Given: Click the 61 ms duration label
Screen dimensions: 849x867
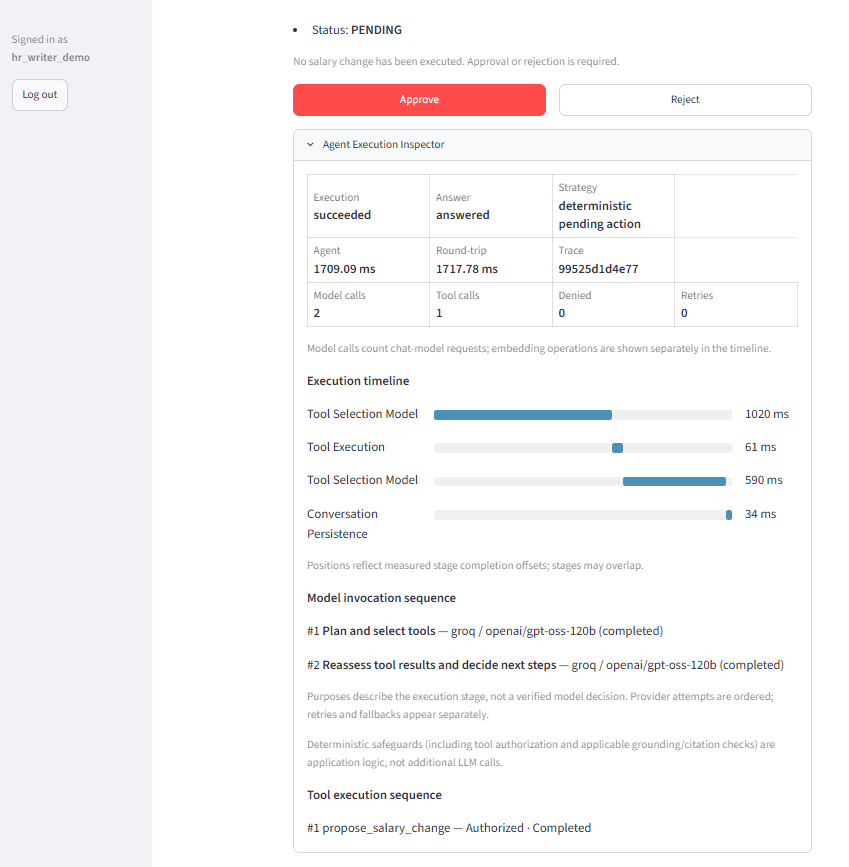Looking at the screenshot, I should (x=760, y=447).
